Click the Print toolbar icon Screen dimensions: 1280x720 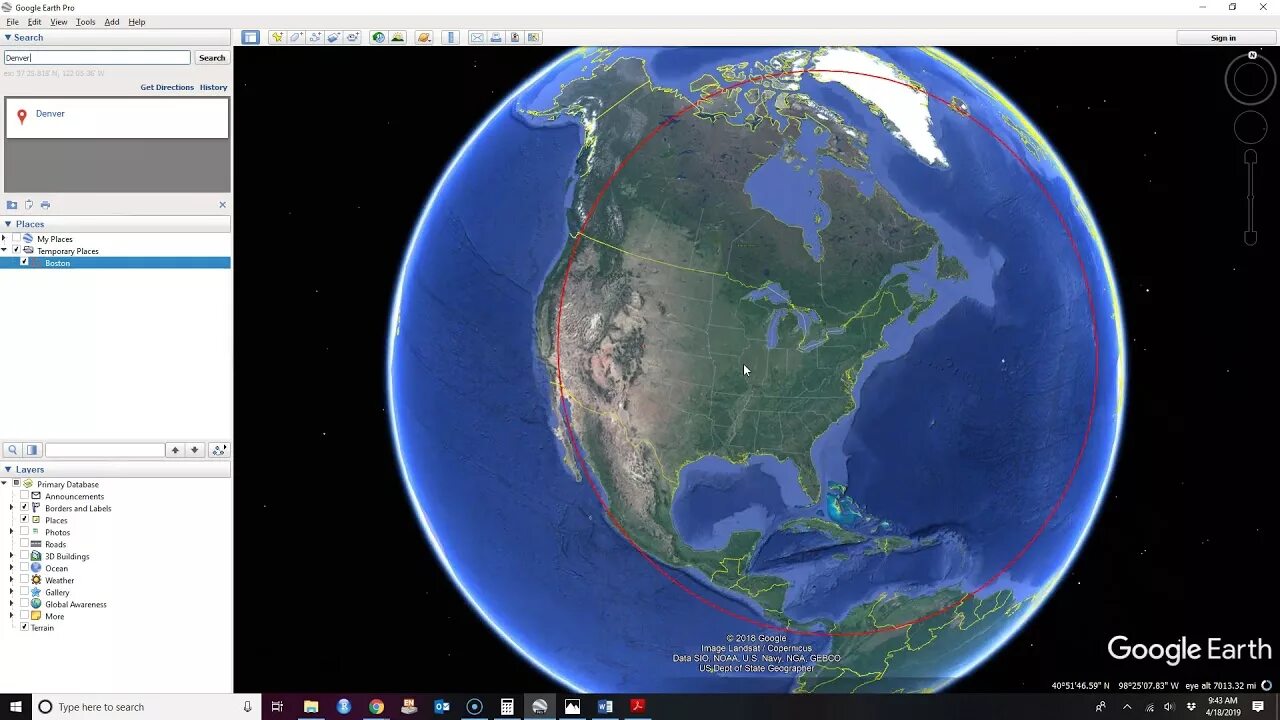tap(496, 37)
